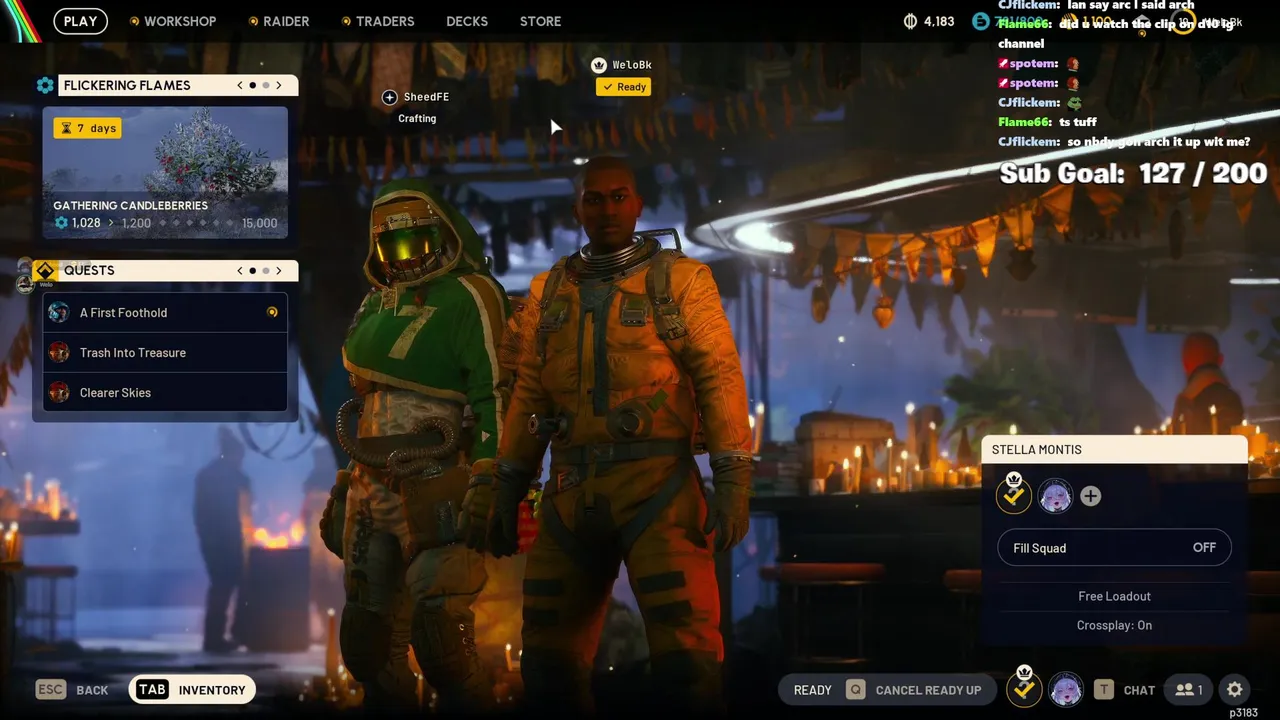Select second squad member avatar in panel
Screen dimensions: 1280x720
pyautogui.click(x=1055, y=496)
